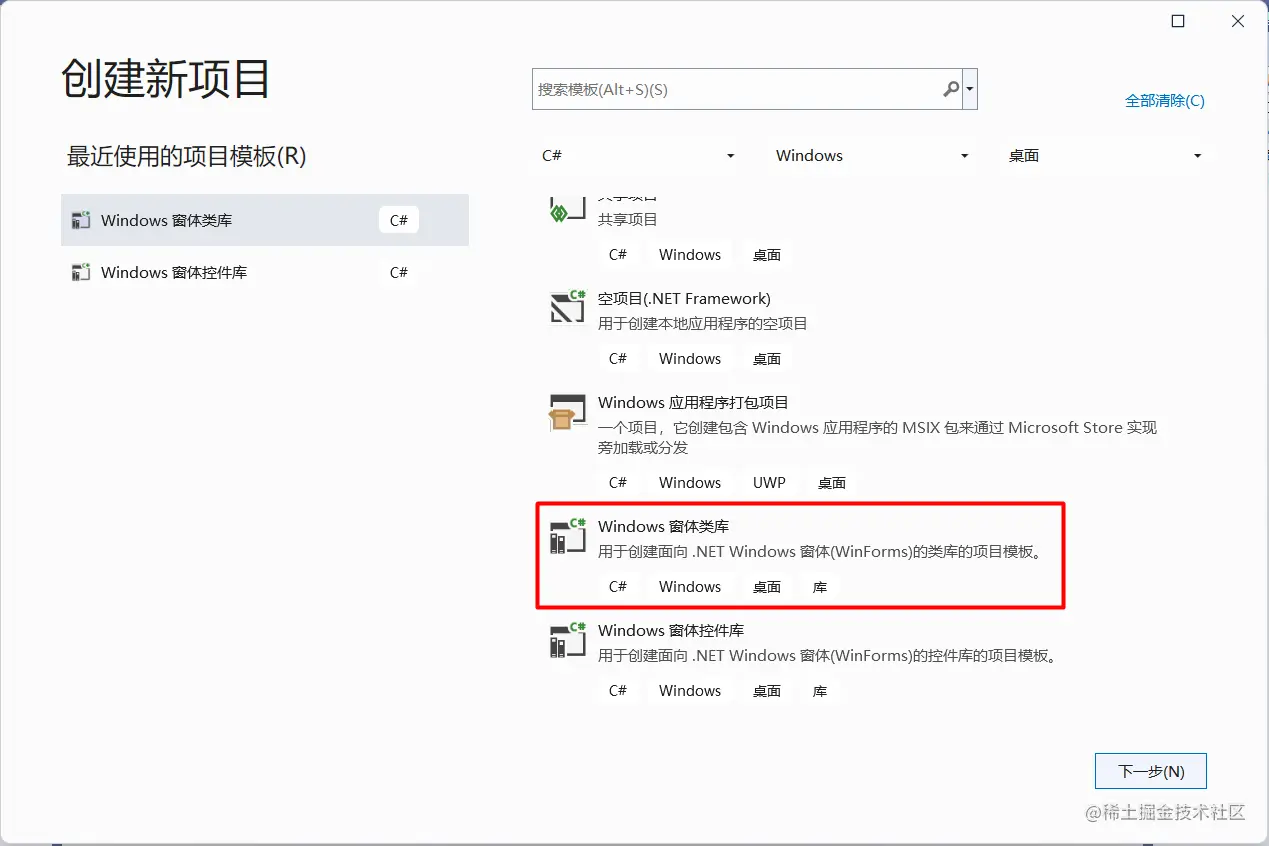Screen dimensions: 1269x846
Task: Click the Windows 应用程序打包项目 box icon
Action: click(567, 412)
